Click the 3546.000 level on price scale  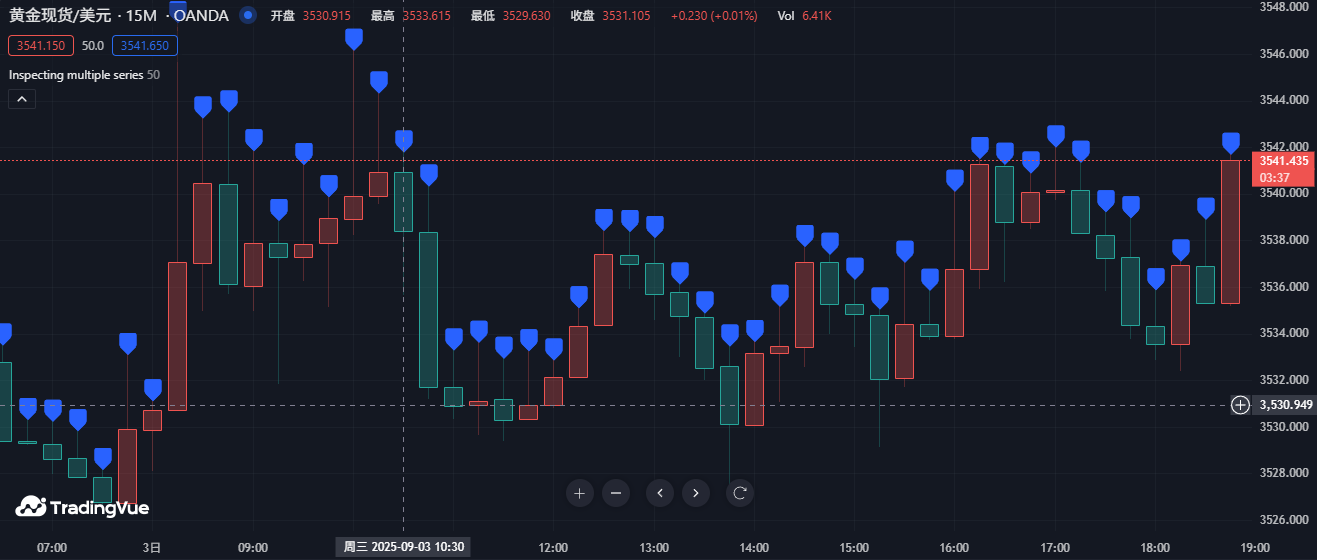[1285, 54]
